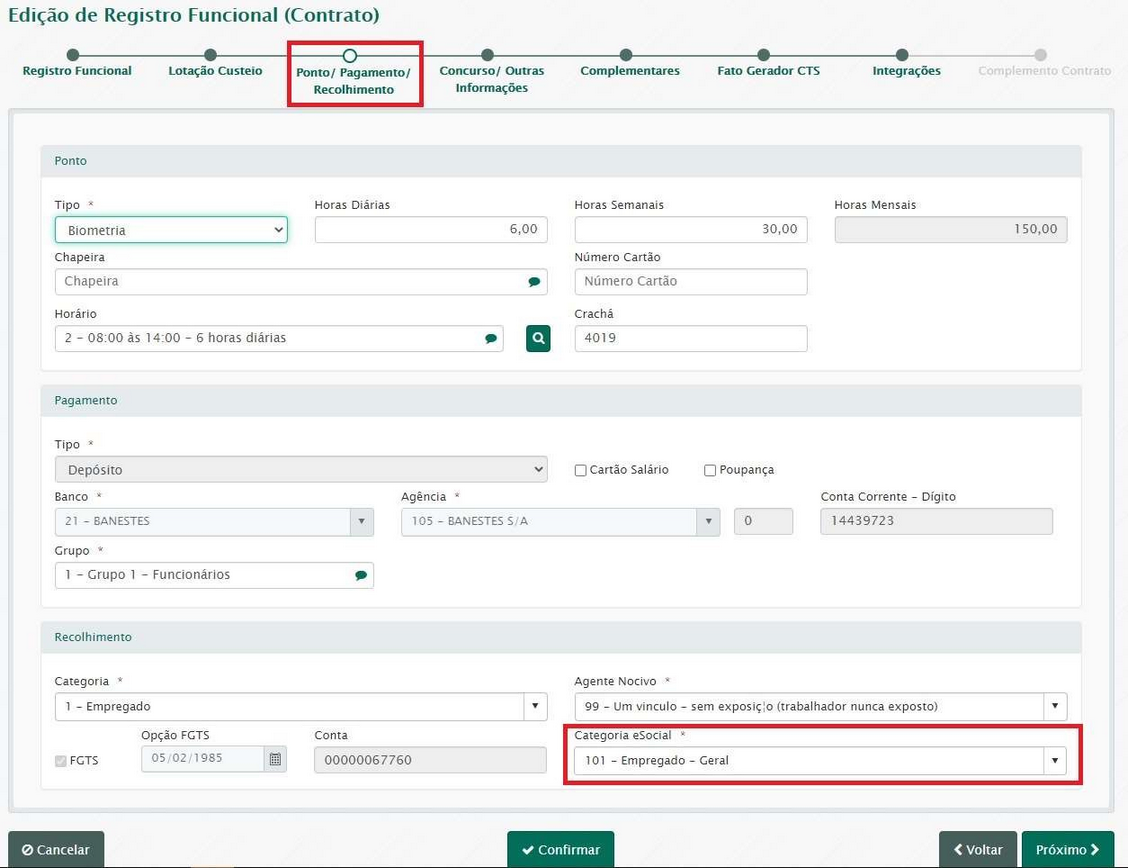The height and width of the screenshot is (868, 1128).
Task: Click the Fato Gerador CTS step circle
Action: pyautogui.click(x=763, y=56)
